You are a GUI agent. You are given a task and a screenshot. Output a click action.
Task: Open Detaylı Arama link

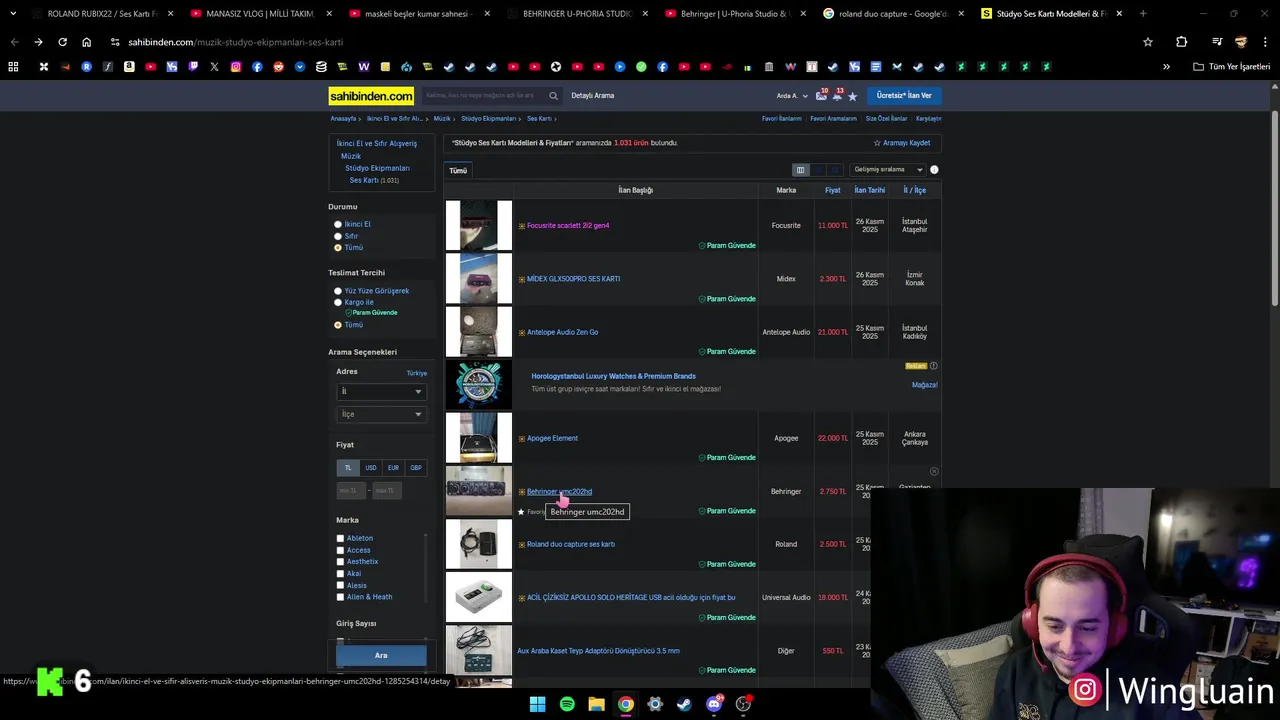coord(592,96)
